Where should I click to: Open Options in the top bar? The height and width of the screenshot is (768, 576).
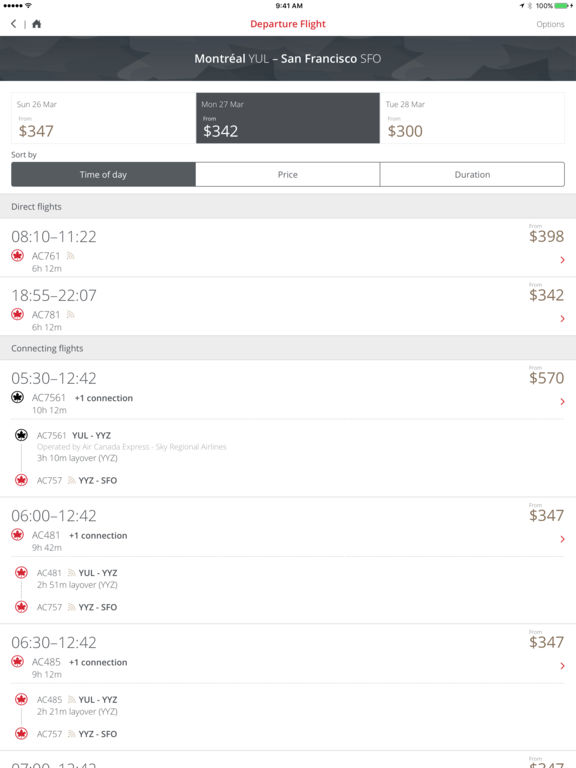550,24
